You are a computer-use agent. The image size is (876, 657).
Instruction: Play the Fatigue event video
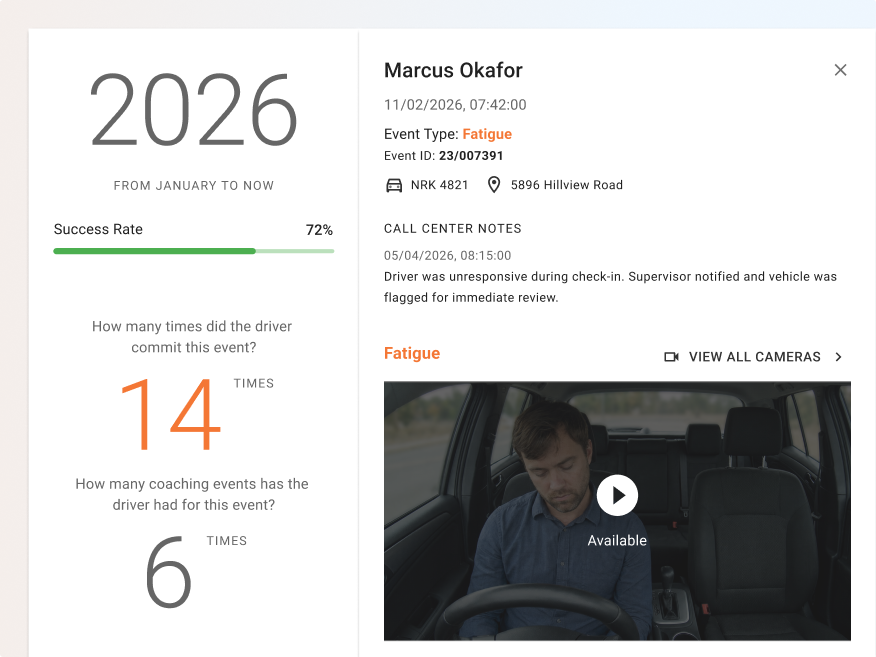pos(617,496)
